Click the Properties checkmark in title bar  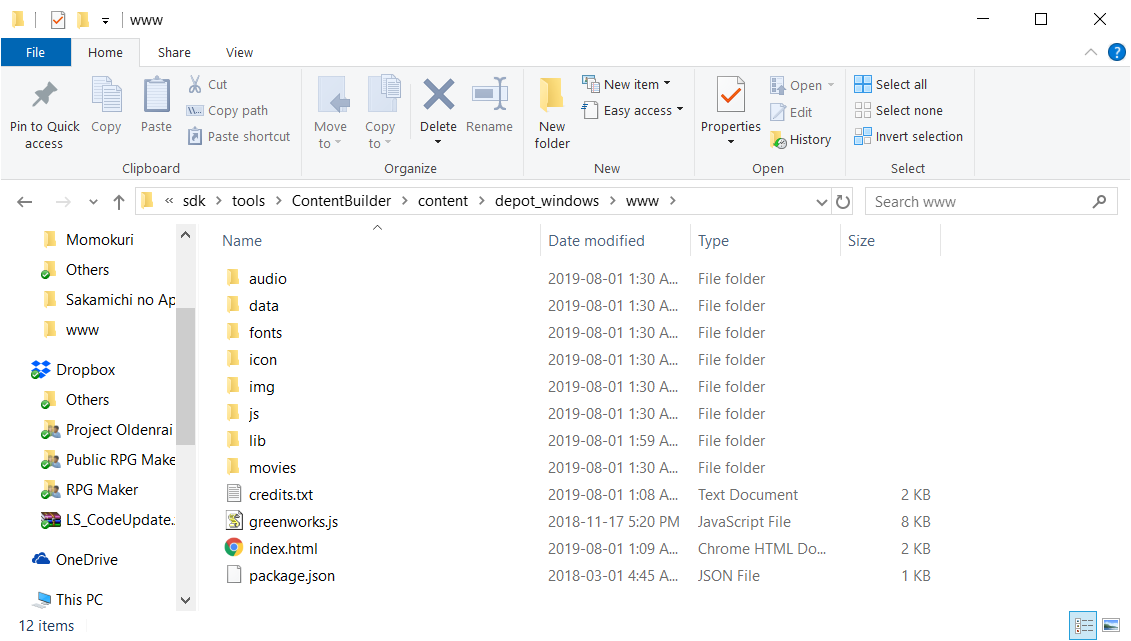click(x=58, y=20)
